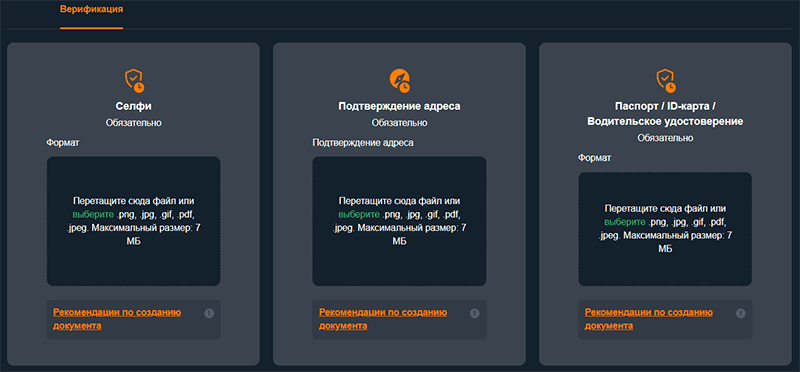Image resolution: width=800 pixels, height=372 pixels.
Task: Open Рекомендации по созданию документа under Селфи
Action: [x=117, y=319]
